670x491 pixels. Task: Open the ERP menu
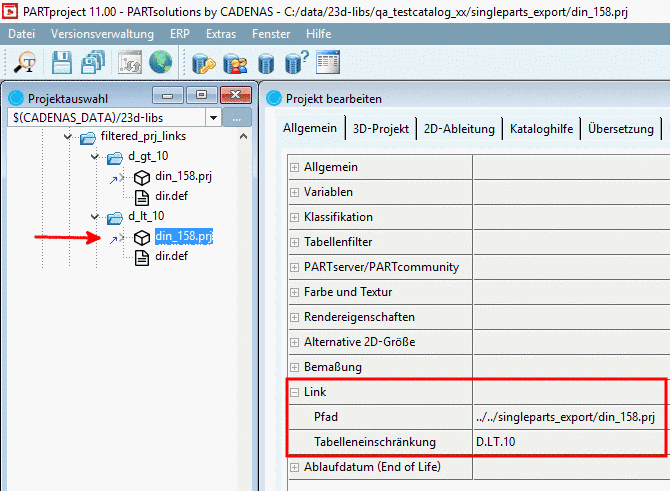coord(179,34)
